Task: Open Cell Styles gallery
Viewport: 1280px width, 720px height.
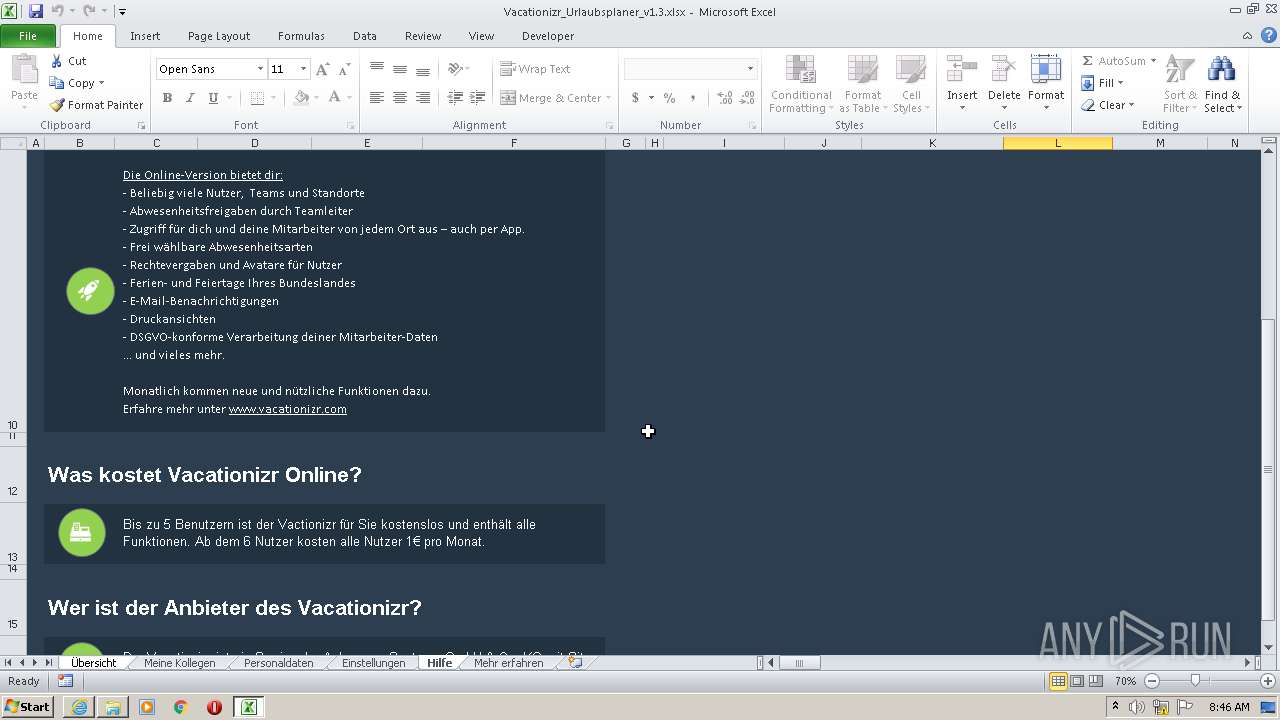Action: (x=909, y=84)
